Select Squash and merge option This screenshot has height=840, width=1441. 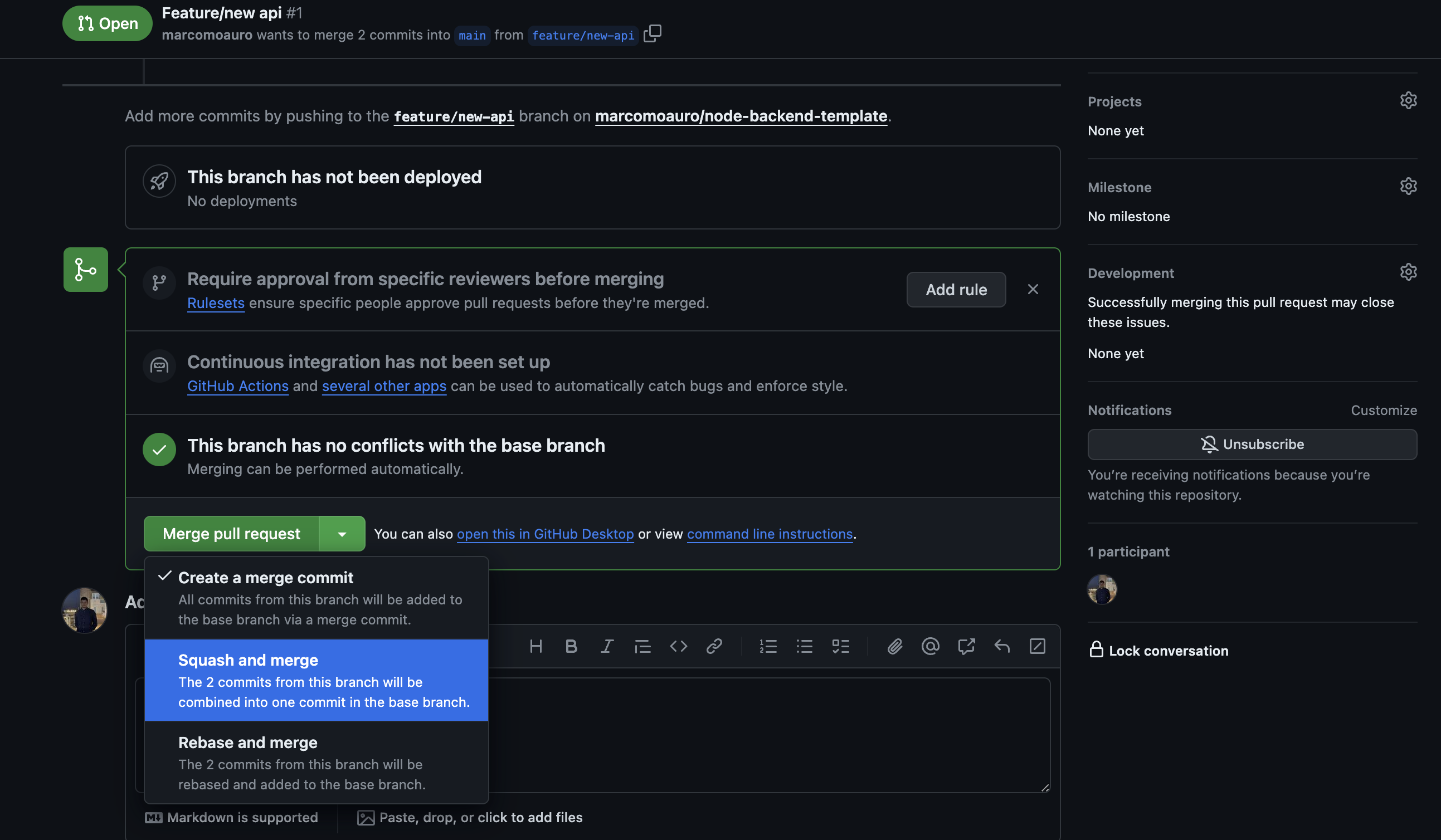(248, 660)
